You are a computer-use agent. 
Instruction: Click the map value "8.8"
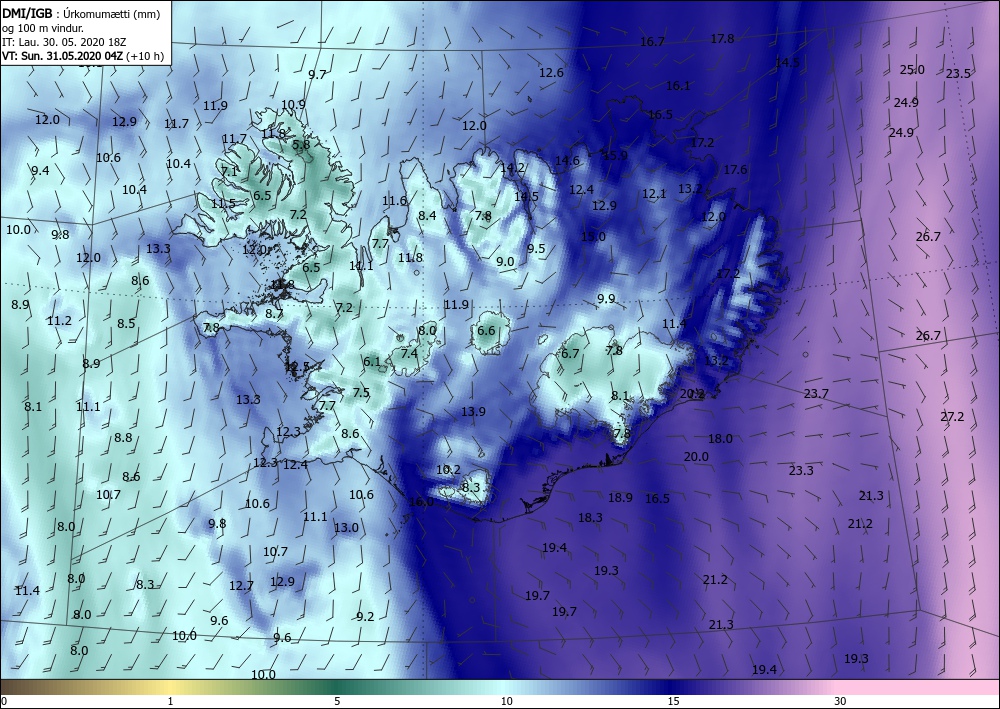click(x=123, y=437)
